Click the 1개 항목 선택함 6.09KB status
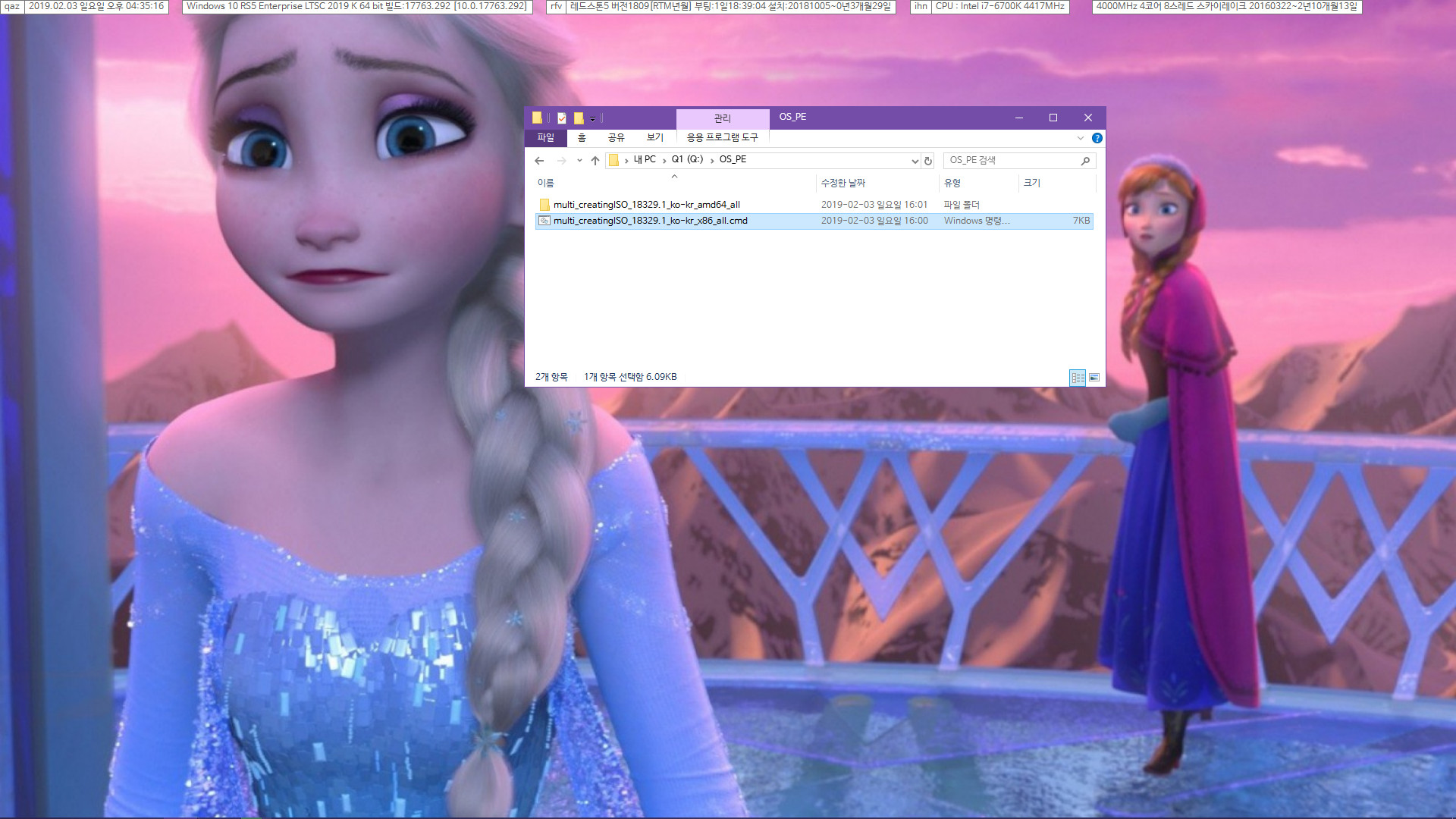The height and width of the screenshot is (819, 1456). point(630,377)
